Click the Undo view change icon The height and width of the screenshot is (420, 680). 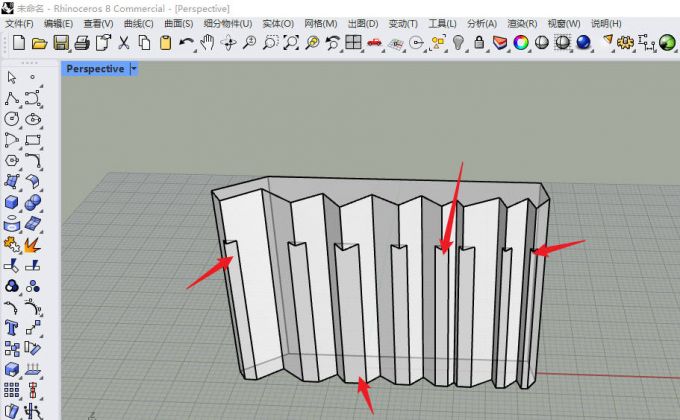coord(333,43)
